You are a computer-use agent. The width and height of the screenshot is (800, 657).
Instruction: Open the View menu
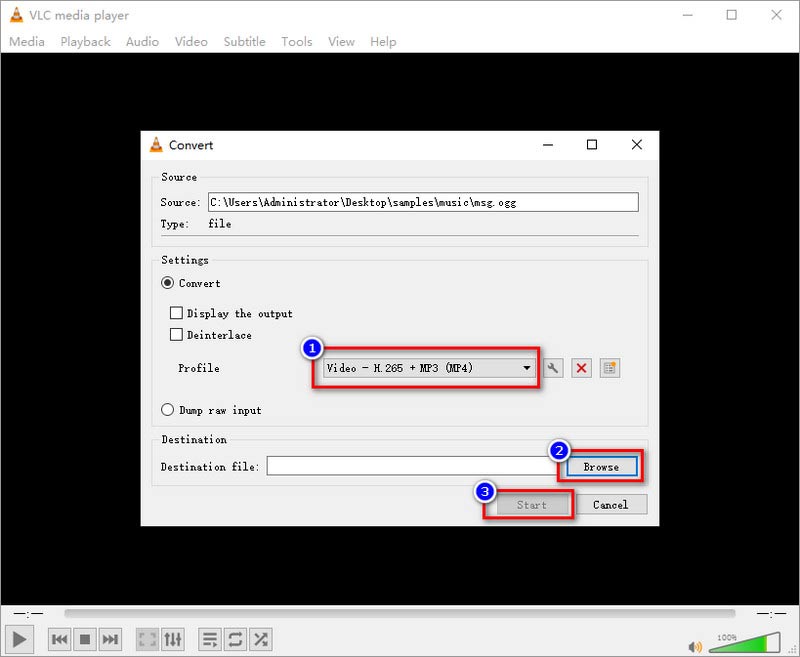click(x=341, y=42)
